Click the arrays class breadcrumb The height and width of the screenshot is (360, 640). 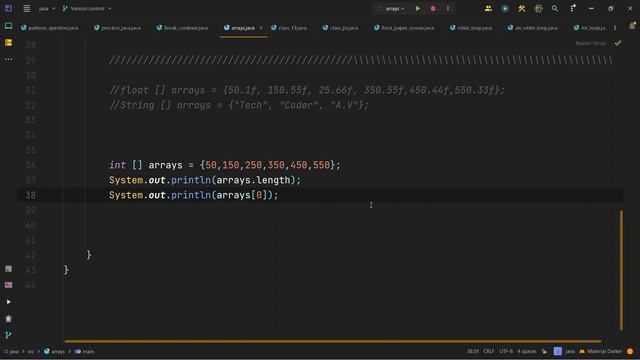pos(54,351)
